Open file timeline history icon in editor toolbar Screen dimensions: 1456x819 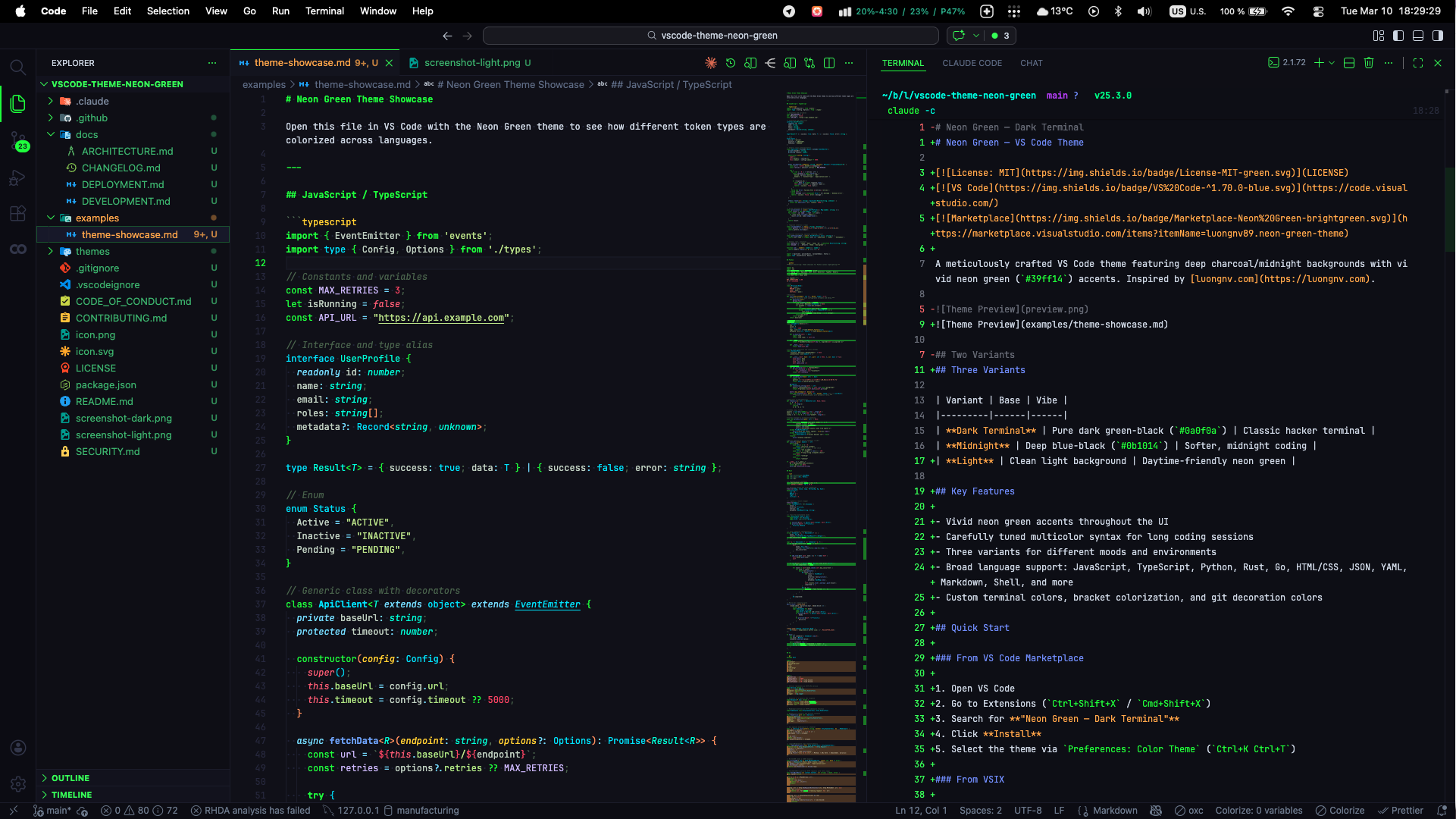(731, 63)
